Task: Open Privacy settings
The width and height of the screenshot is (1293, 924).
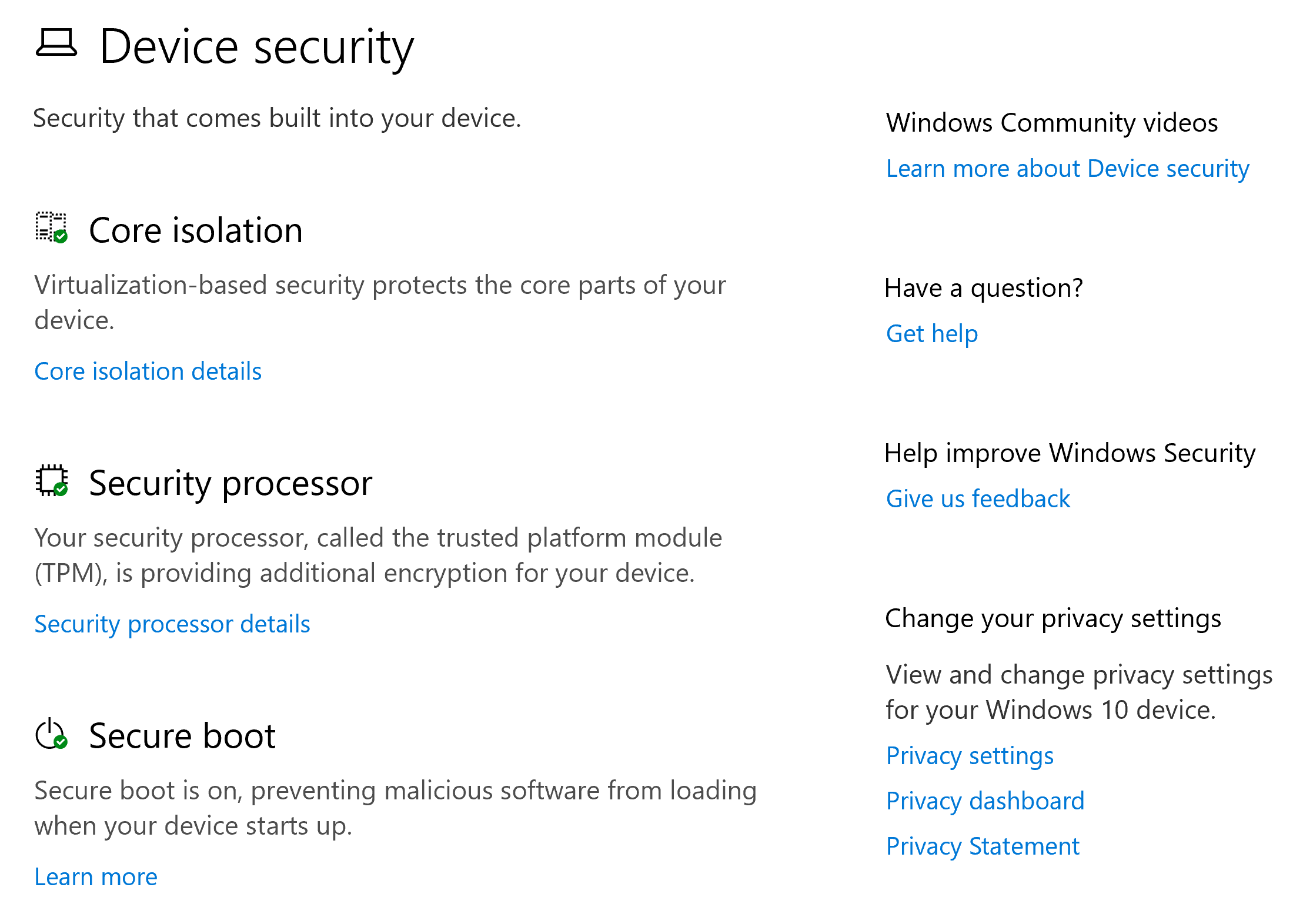Action: tap(970, 756)
